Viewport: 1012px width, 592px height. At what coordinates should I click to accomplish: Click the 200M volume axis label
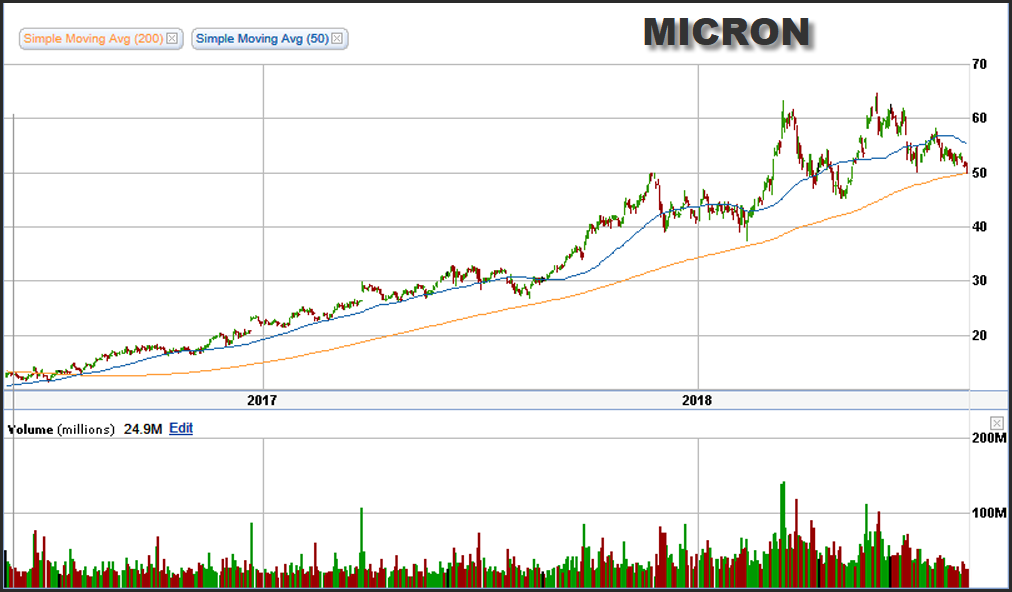point(989,438)
